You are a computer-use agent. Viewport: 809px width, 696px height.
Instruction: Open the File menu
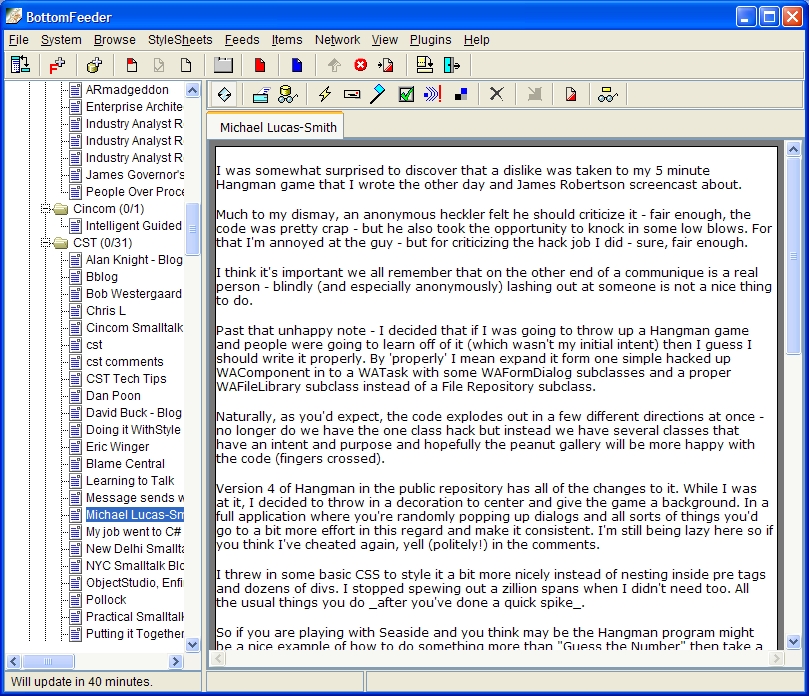[x=19, y=40]
